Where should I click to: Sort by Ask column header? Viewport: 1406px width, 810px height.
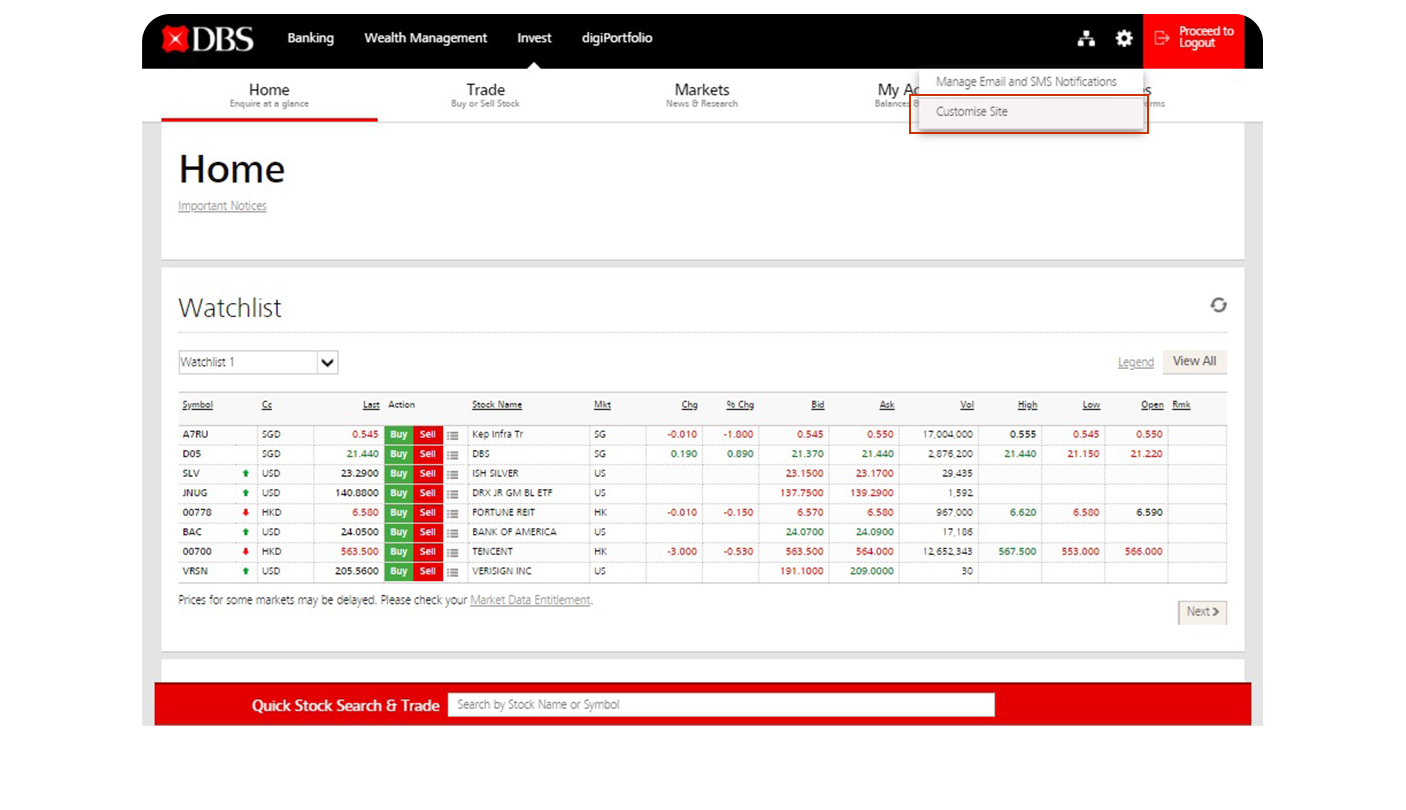coord(887,405)
